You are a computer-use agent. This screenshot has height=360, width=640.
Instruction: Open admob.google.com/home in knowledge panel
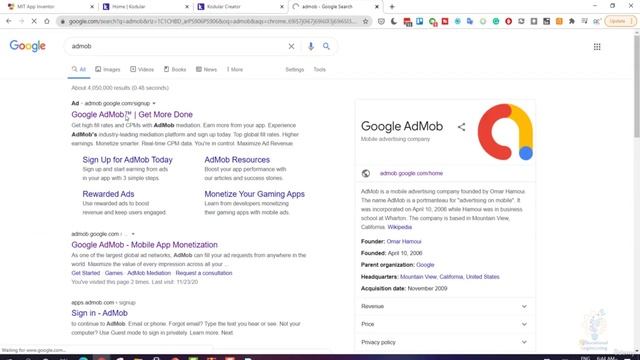[411, 173]
